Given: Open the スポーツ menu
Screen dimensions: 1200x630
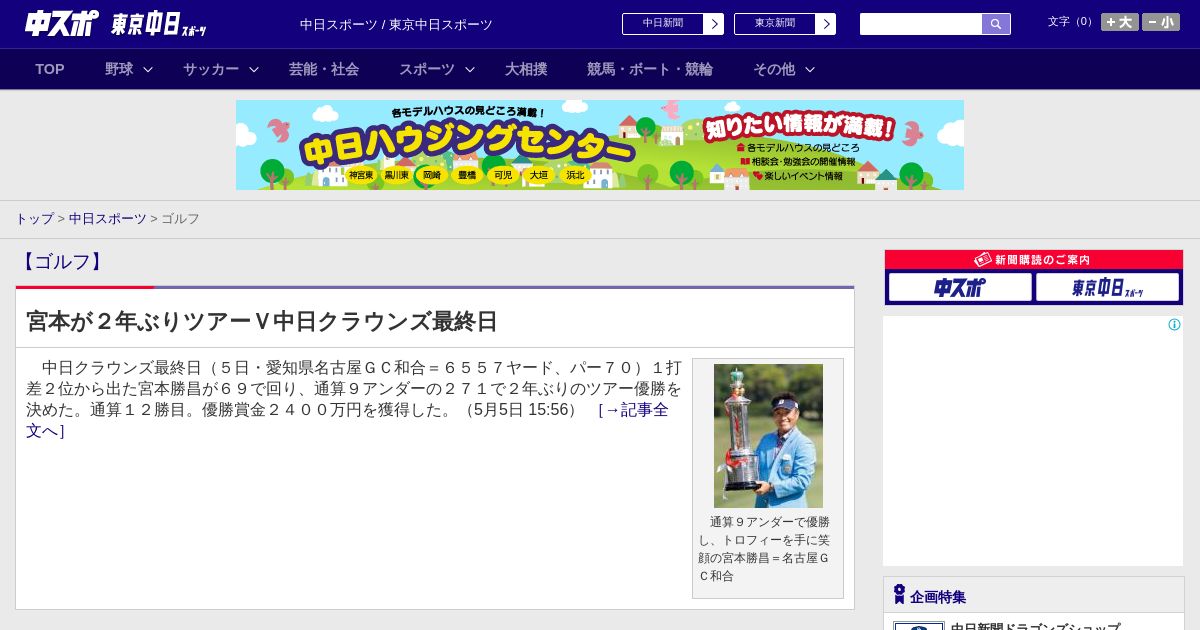Looking at the screenshot, I should click(x=427, y=69).
